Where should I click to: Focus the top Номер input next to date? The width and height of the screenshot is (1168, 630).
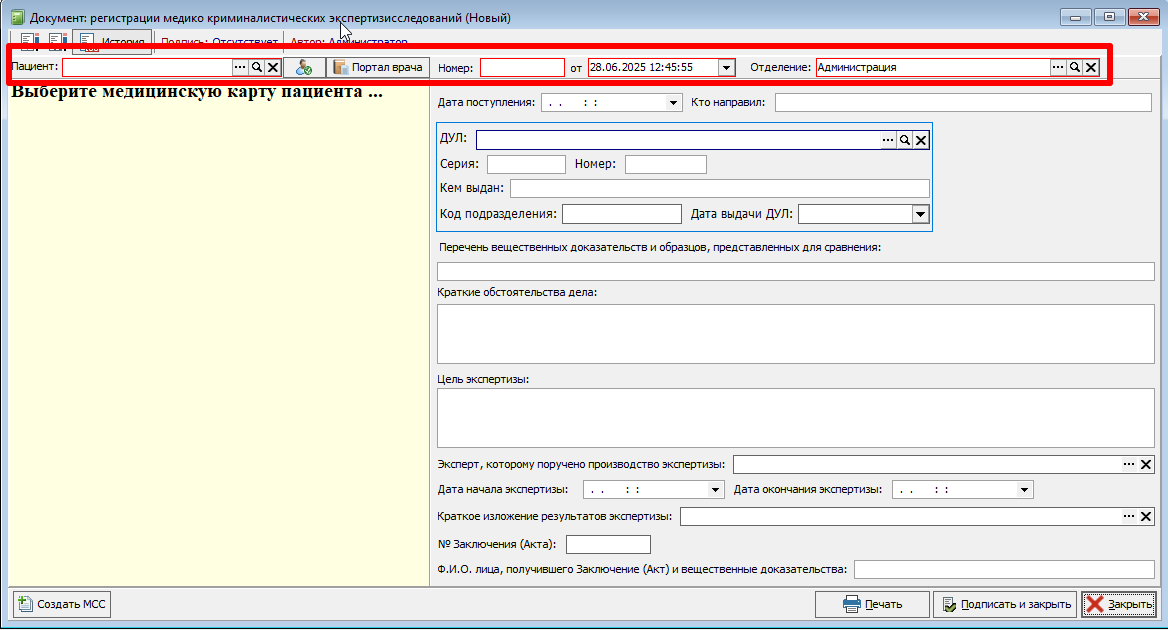522,68
